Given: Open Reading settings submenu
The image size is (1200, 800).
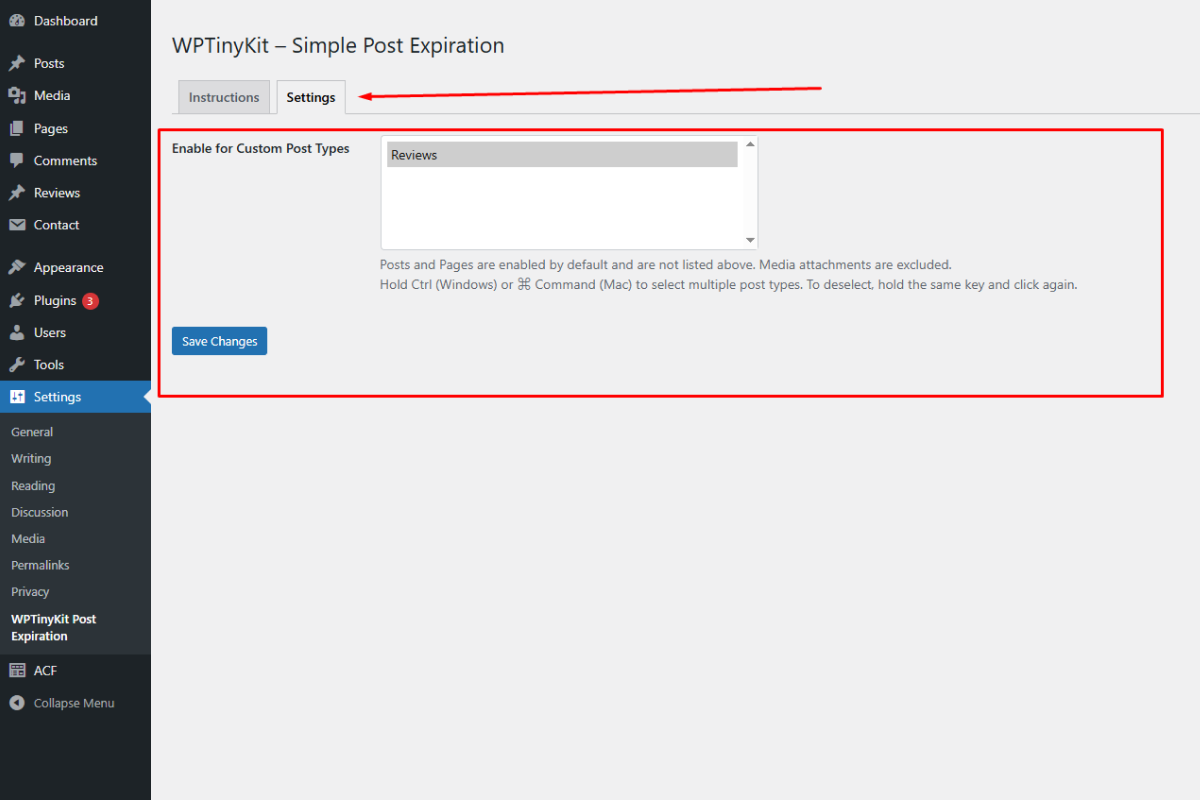Looking at the screenshot, I should click(33, 486).
